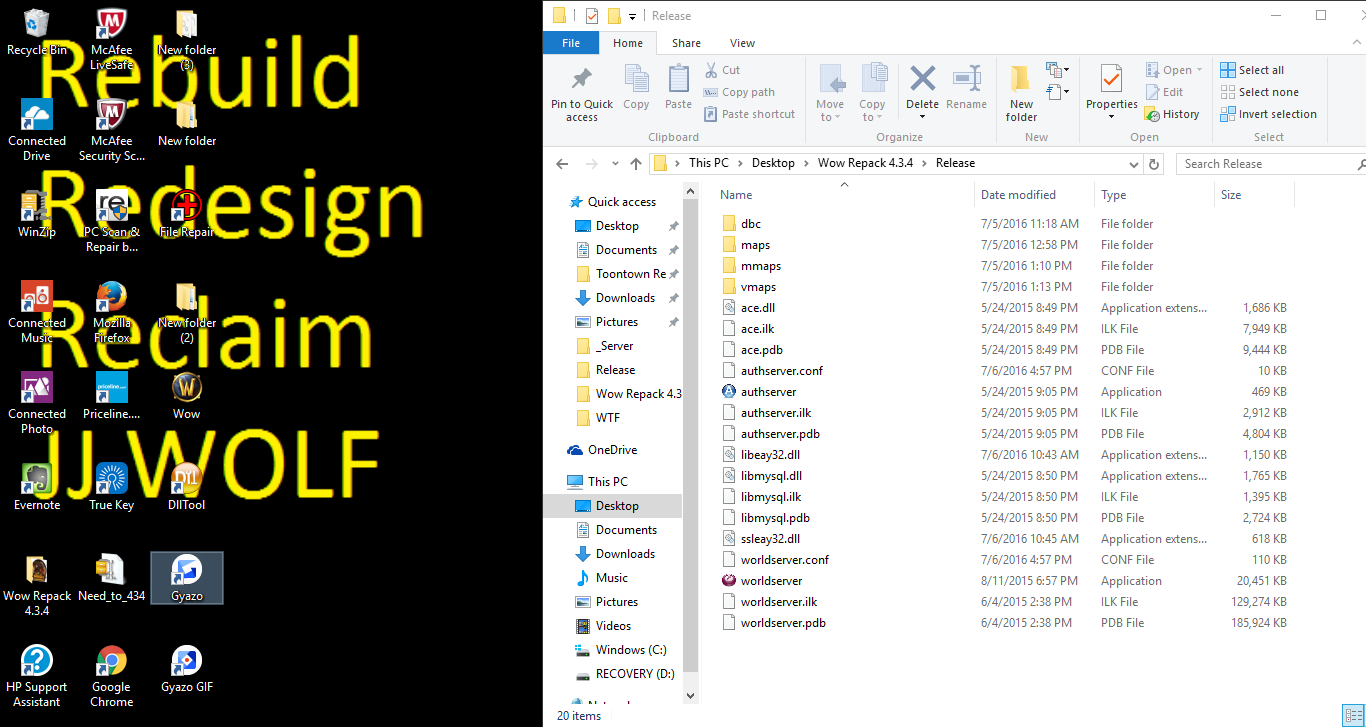Viewport: 1366px width, 727px height.
Task: Launch McAfee LiveSafe from the desktop
Action: click(x=111, y=40)
